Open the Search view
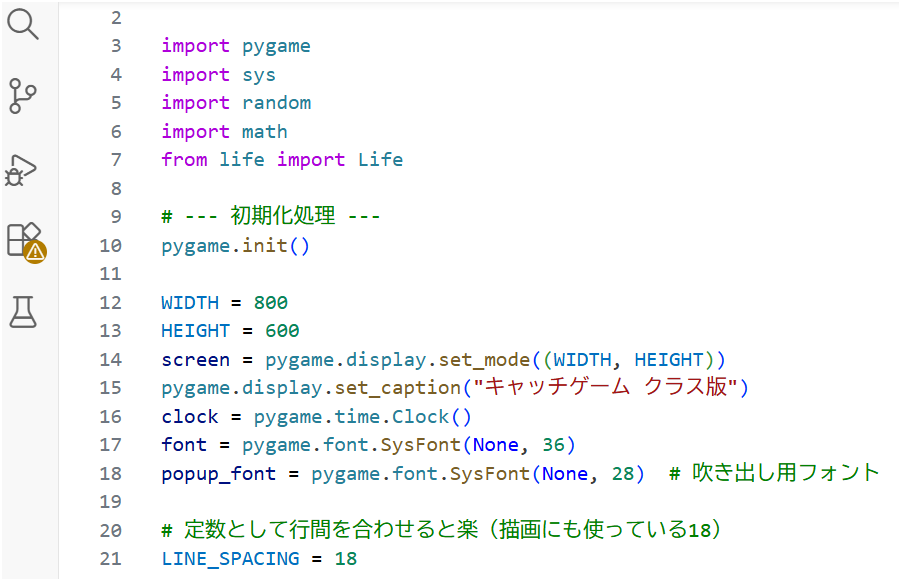 click(22, 24)
